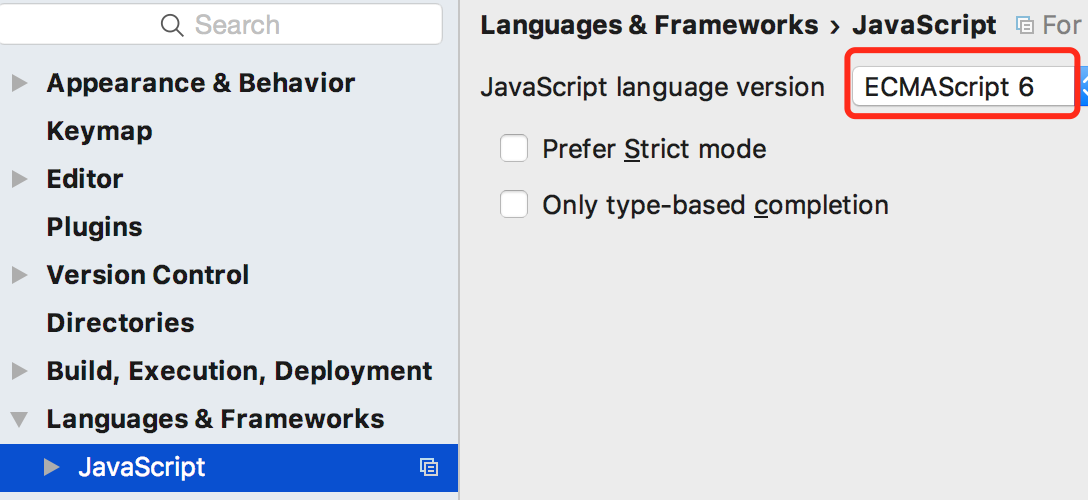Expand Appearance & Behavior section
Viewport: 1088px width, 500px height.
point(19,83)
